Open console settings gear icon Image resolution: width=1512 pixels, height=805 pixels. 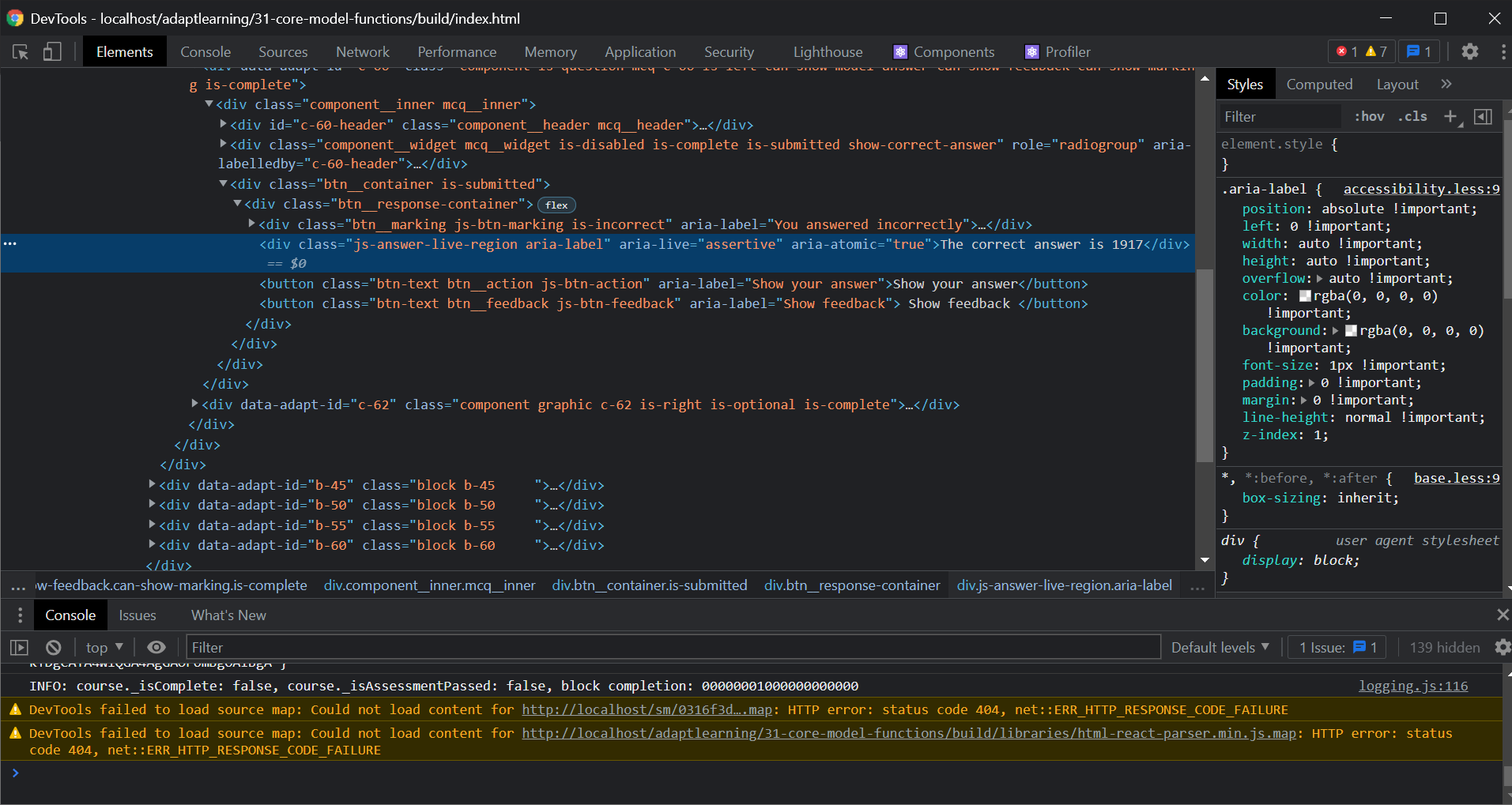click(x=1502, y=648)
